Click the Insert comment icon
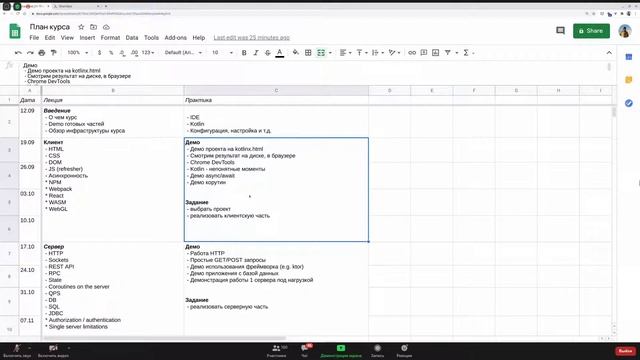Screen dimensions: 640x360 coord(424,53)
